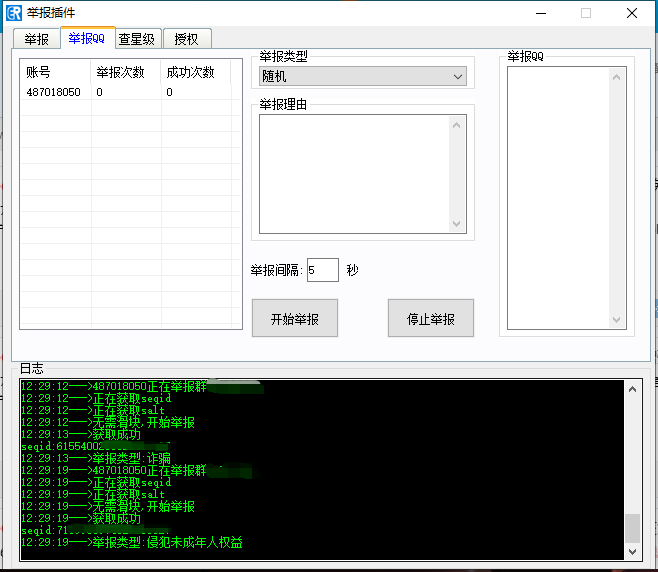Click the 12:29:19 正在获取salt log line
This screenshot has height=572, width=658.
93,494
